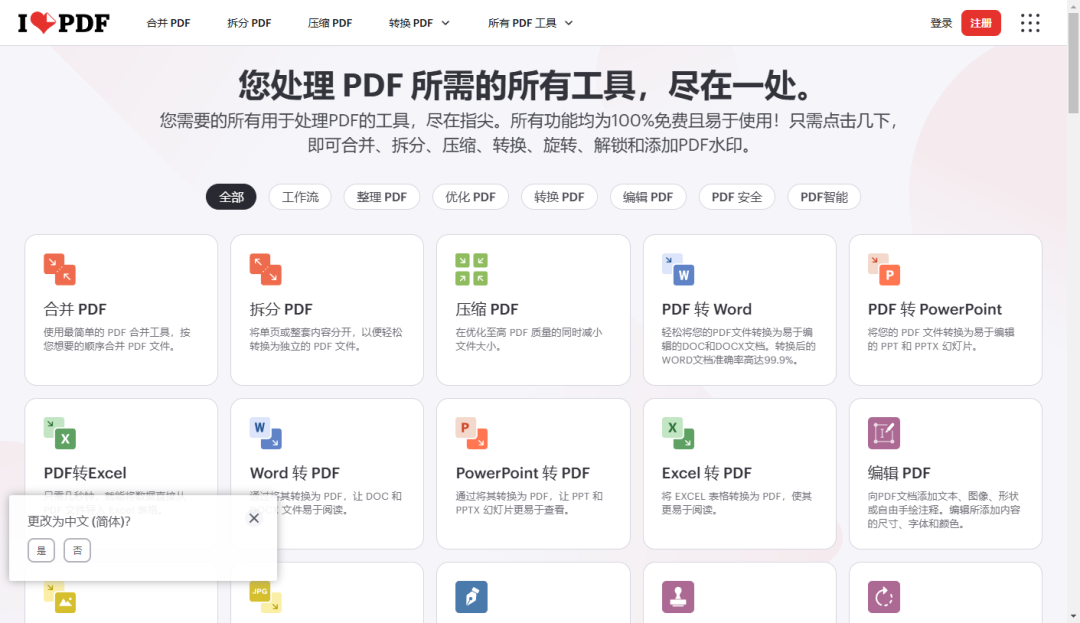Click the Excel 转 PDF card icon
Viewport: 1080px width, 623px height.
678,433
